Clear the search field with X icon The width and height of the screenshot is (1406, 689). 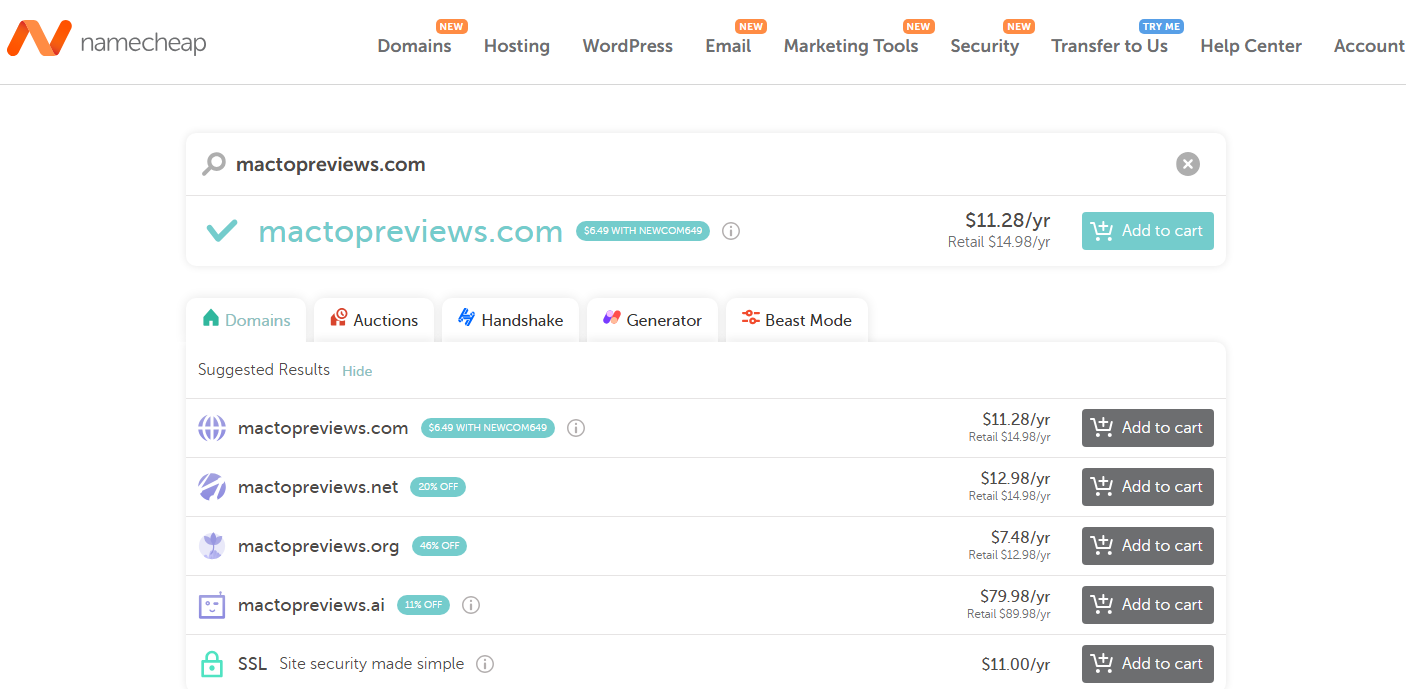(x=1187, y=164)
